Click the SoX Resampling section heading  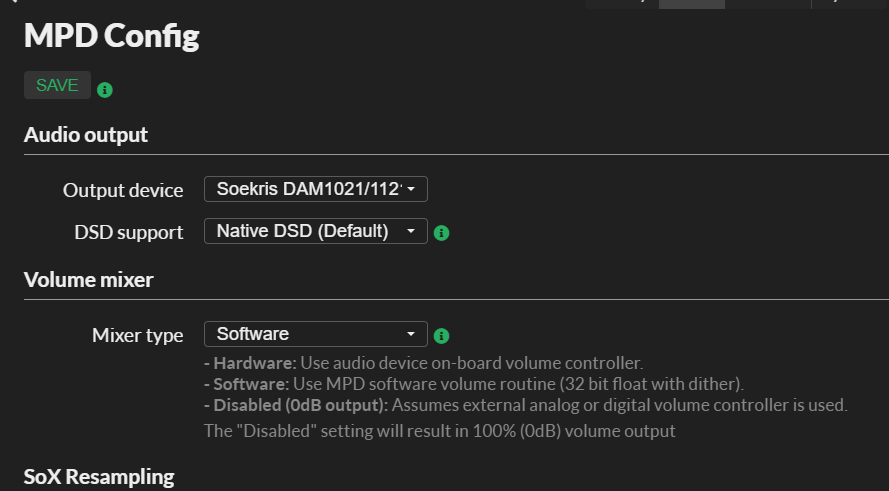tap(99, 477)
